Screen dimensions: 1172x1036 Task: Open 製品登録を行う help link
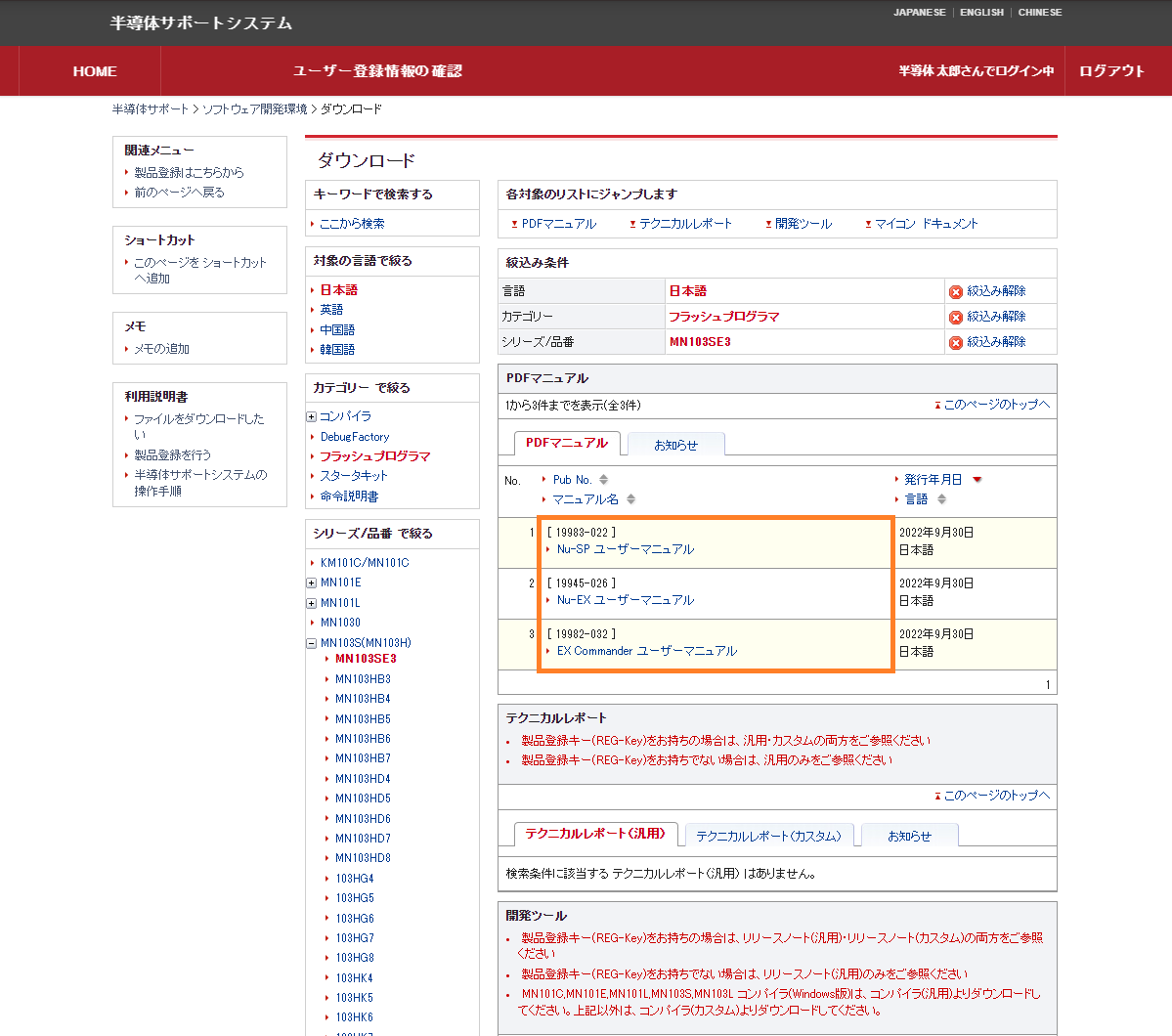pyautogui.click(x=173, y=454)
